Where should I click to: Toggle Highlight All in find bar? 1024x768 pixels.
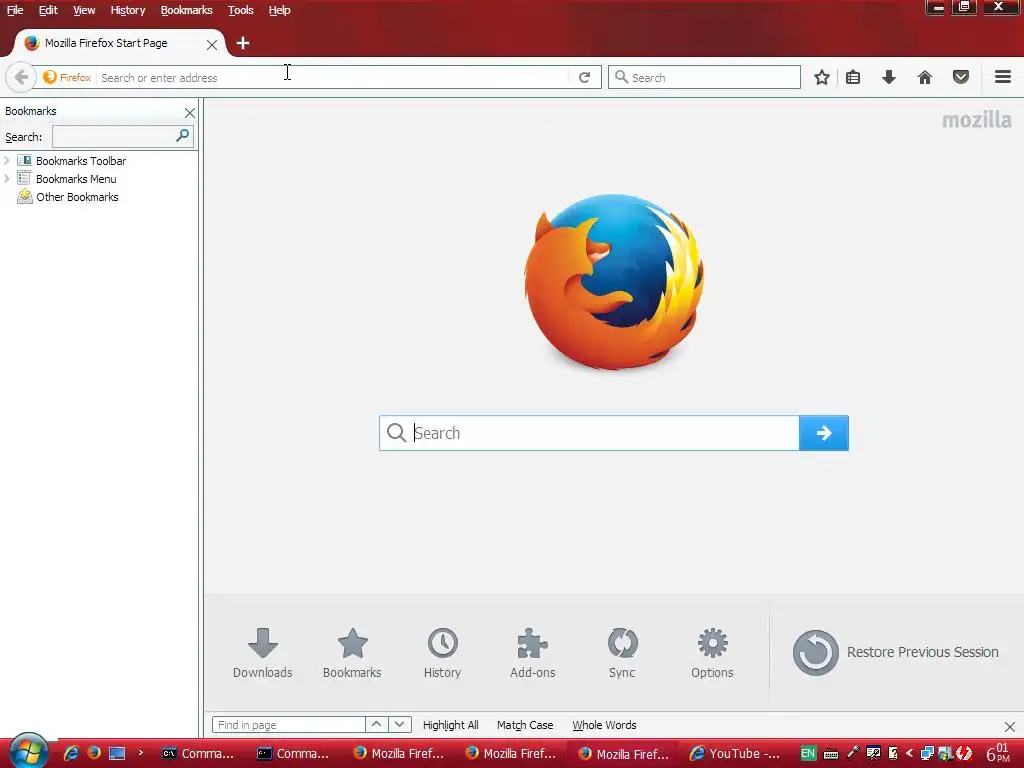(x=451, y=725)
